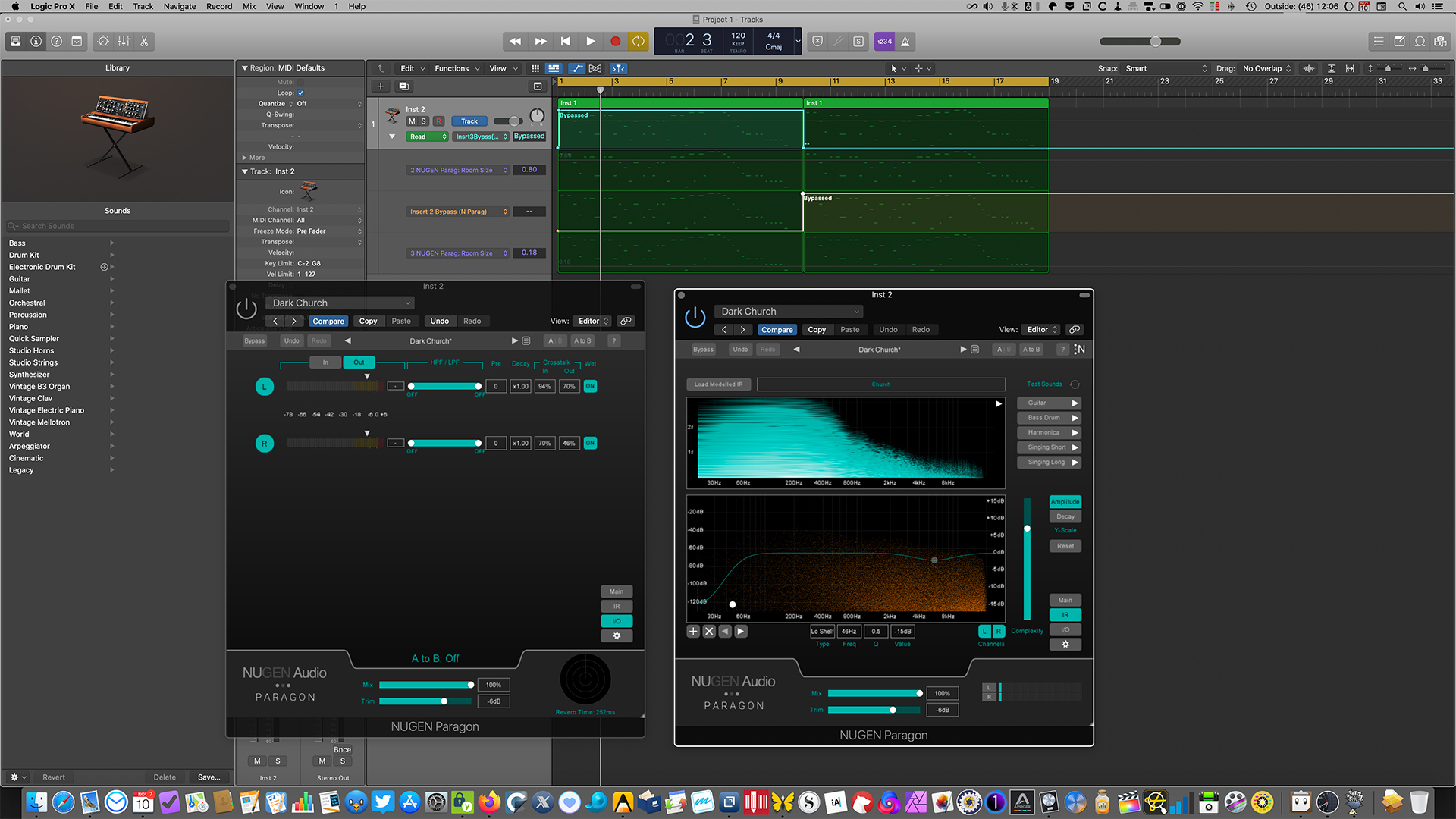Click the Search Sounds field
The image size is (1456, 819).
click(x=118, y=226)
